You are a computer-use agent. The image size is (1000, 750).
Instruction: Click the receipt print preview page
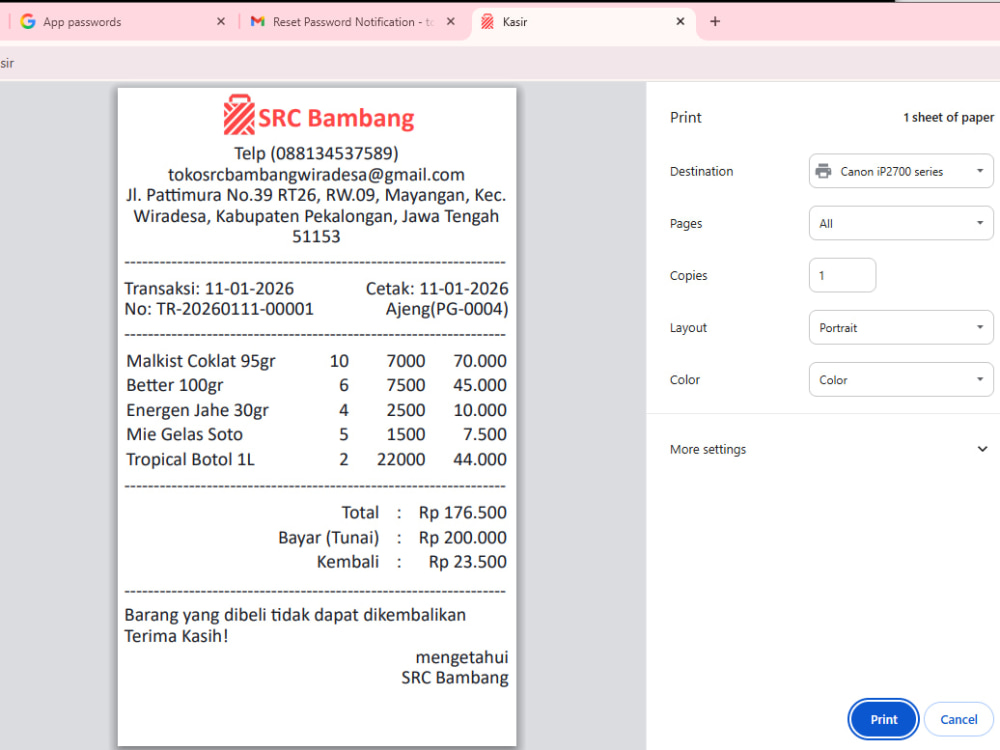click(x=317, y=417)
